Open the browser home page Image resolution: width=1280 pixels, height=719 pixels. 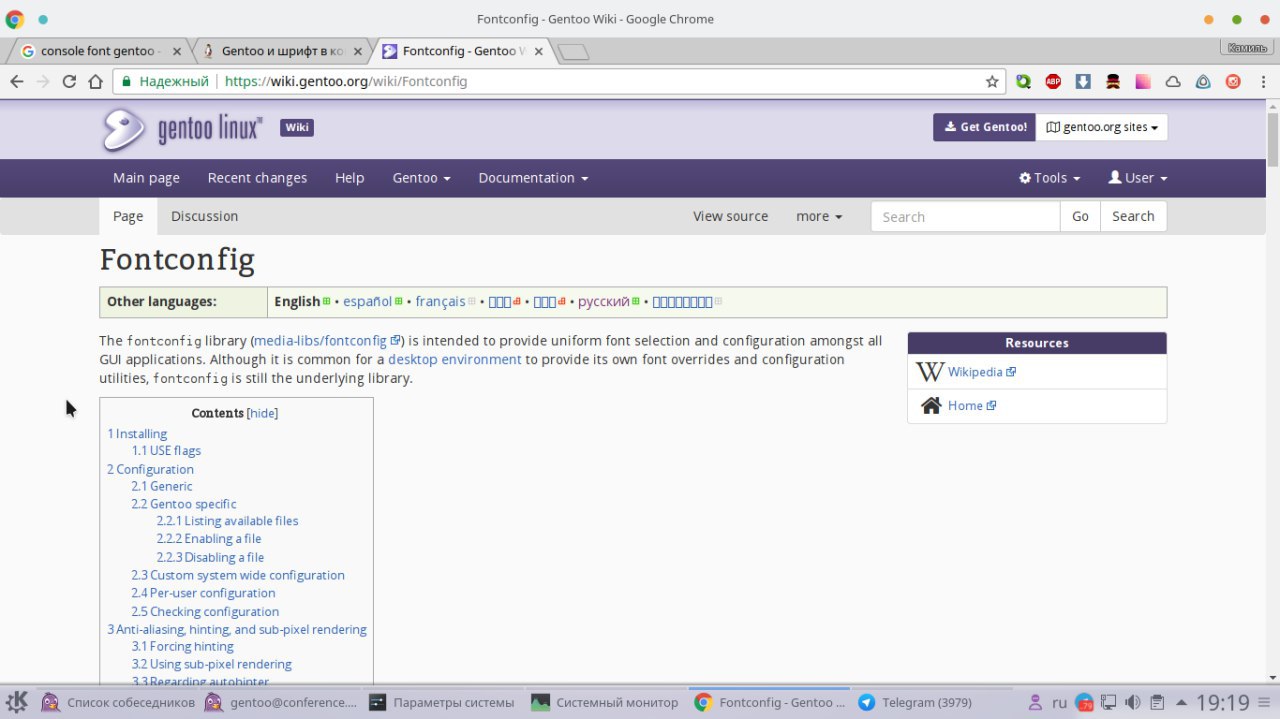coord(95,82)
